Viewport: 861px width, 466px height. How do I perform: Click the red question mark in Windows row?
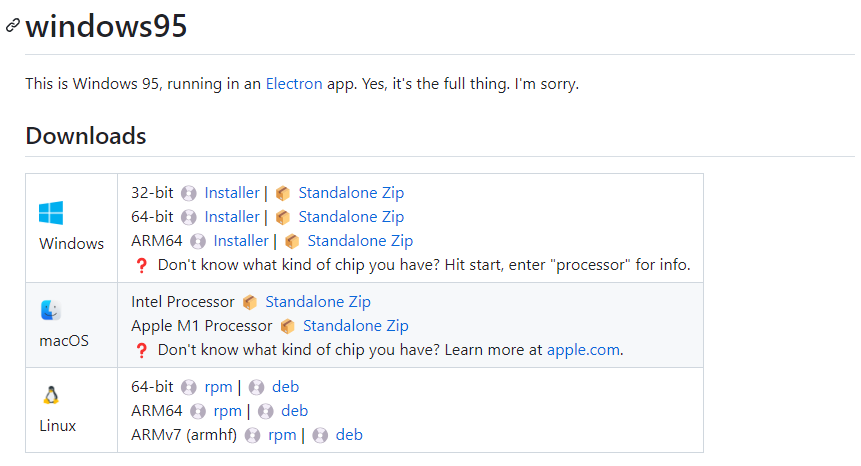(x=142, y=266)
